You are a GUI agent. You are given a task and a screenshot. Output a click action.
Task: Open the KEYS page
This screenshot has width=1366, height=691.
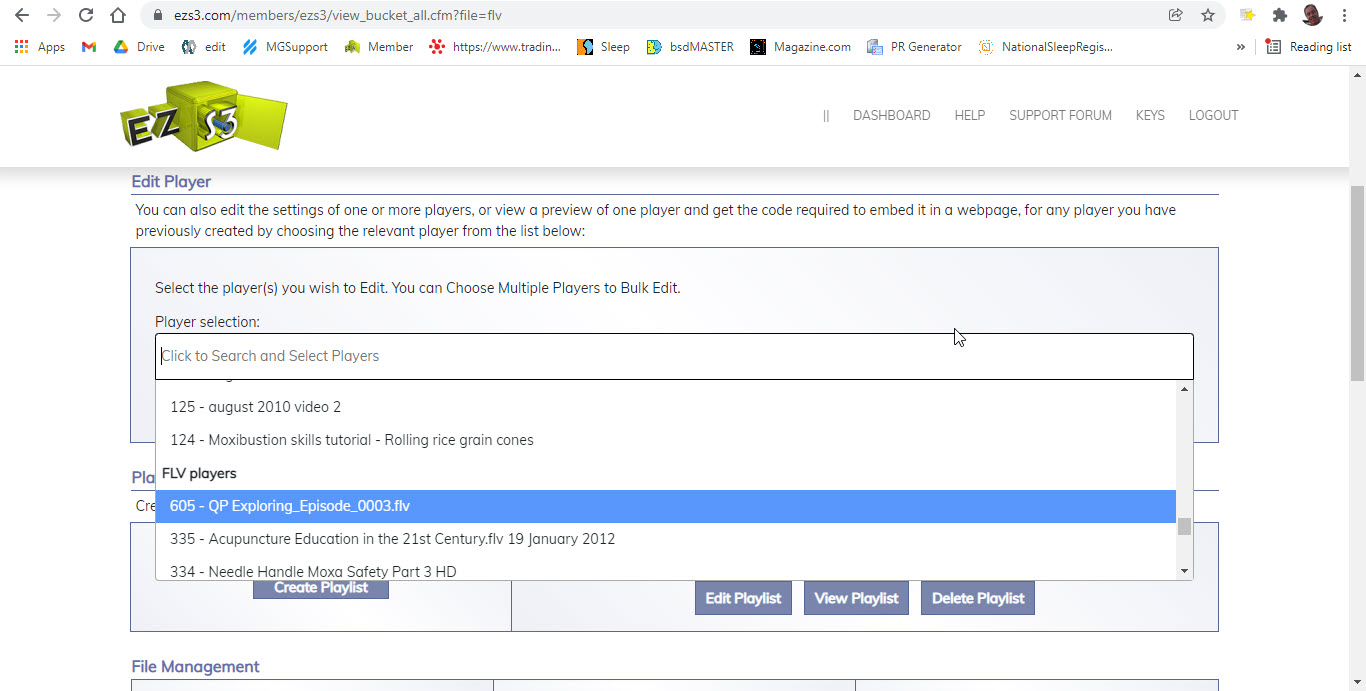pyautogui.click(x=1150, y=115)
